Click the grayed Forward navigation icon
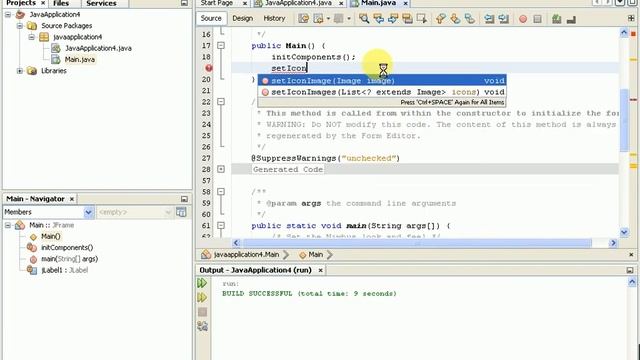Viewport: 640px width, 360px height. point(338,19)
